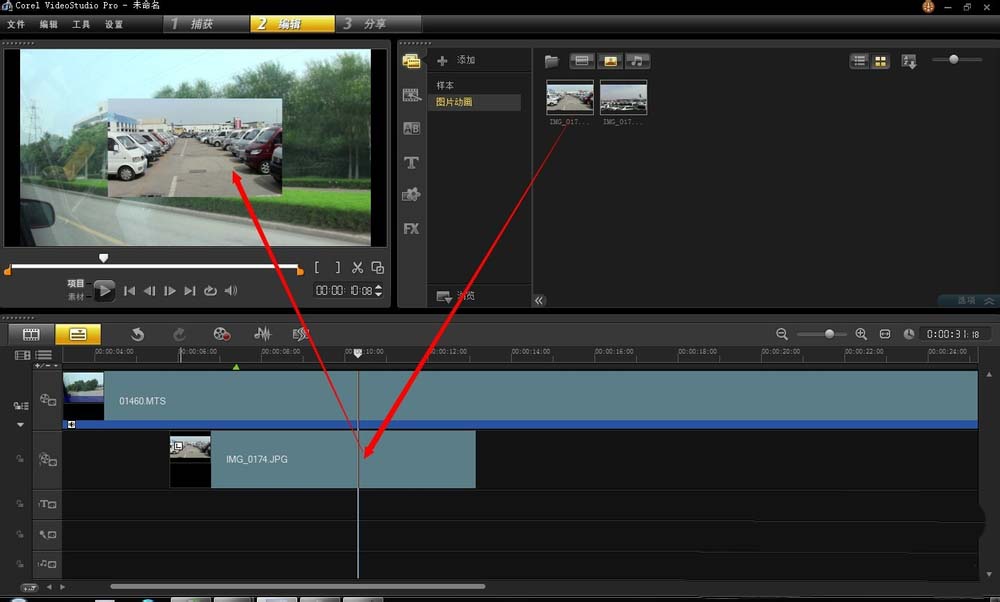
Task: Collapse the library folder pane
Action: (539, 300)
